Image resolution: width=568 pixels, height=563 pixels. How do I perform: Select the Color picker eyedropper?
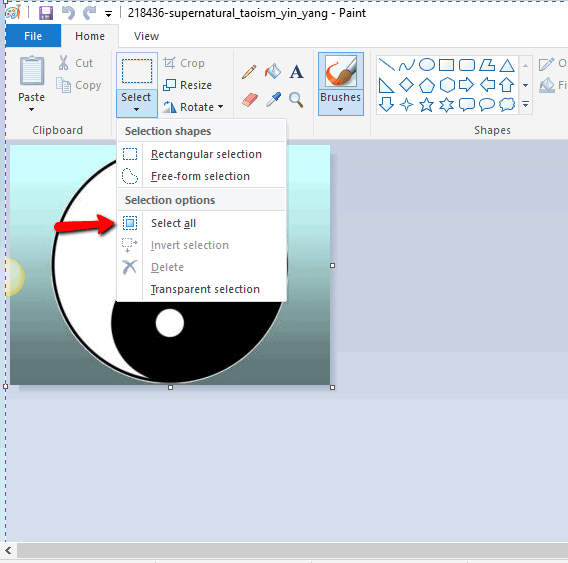[x=273, y=99]
